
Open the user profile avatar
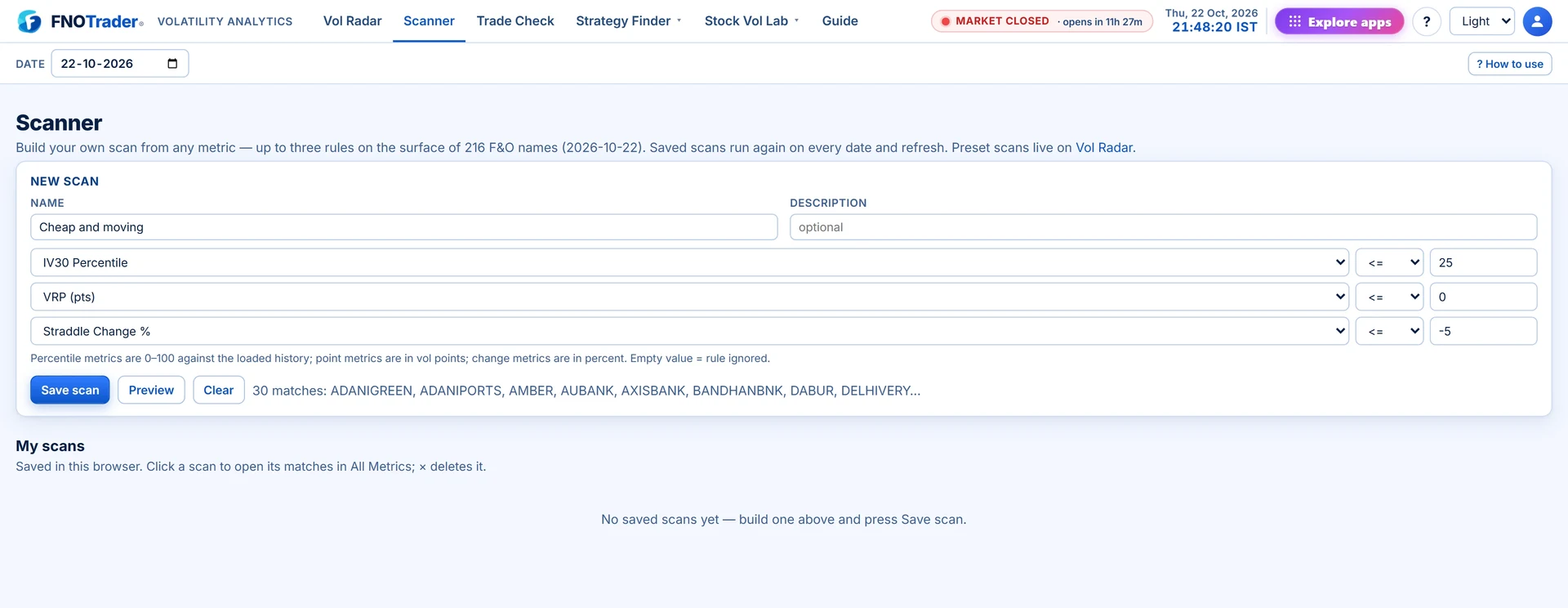pos(1537,21)
